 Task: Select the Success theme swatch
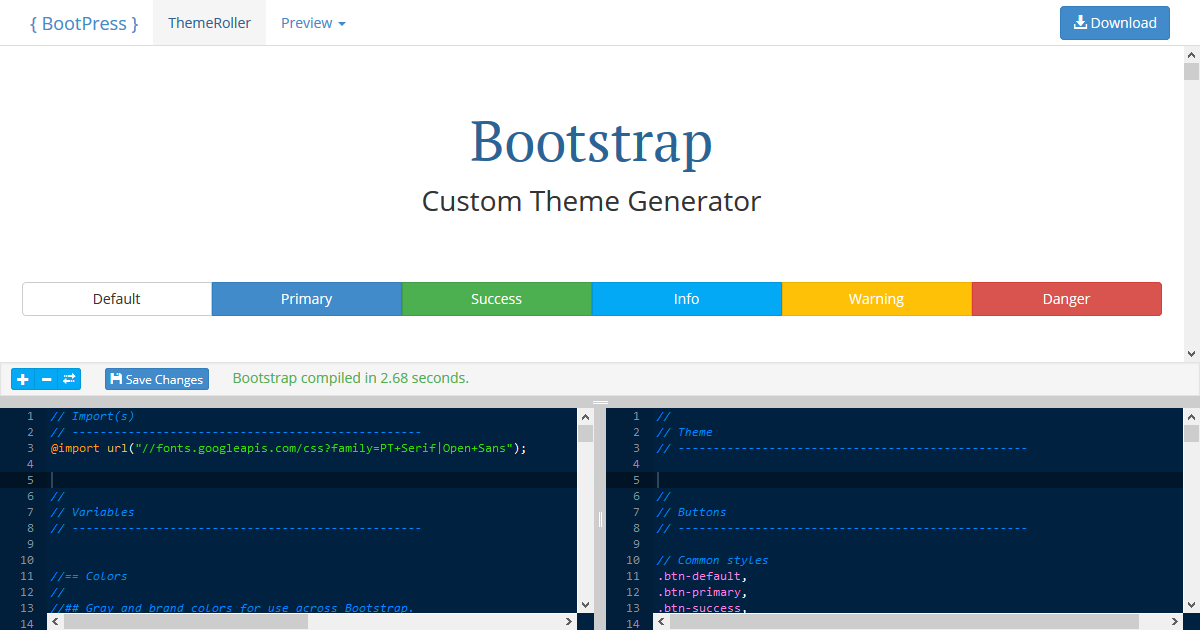coord(496,298)
